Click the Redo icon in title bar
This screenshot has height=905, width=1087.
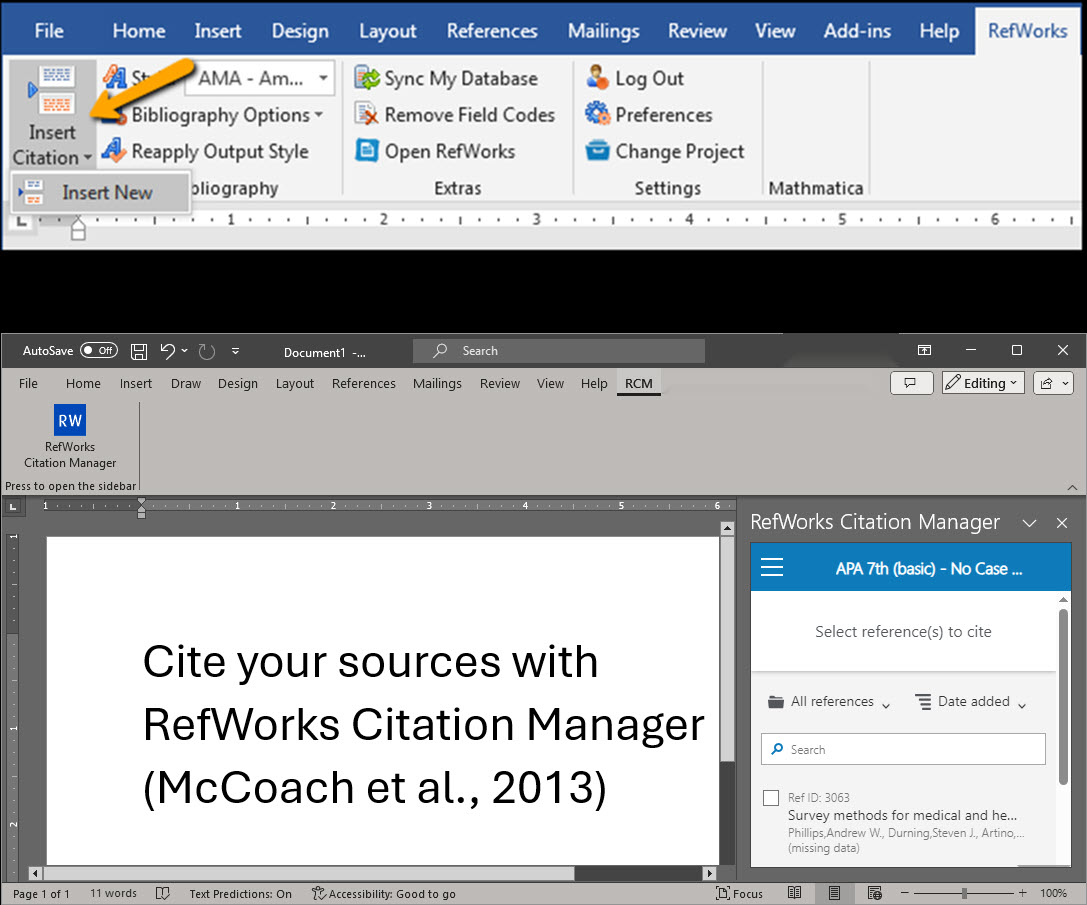pyautogui.click(x=207, y=352)
